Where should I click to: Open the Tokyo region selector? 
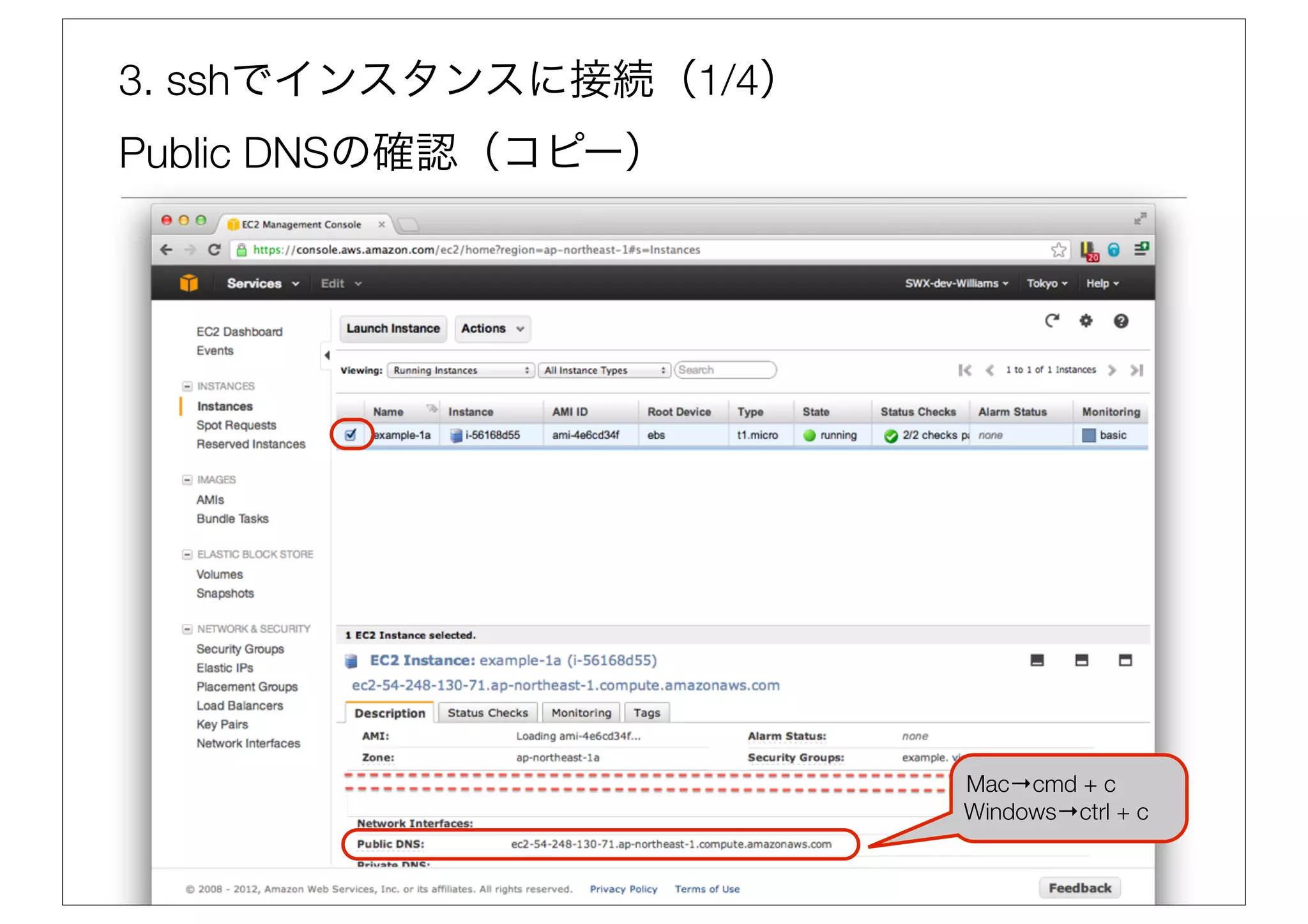pos(1047,284)
